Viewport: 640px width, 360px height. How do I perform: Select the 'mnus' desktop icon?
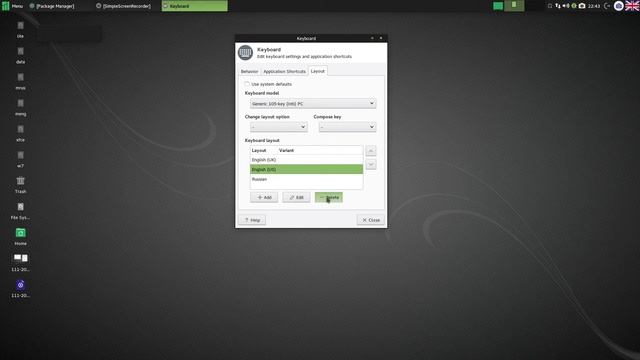(x=20, y=82)
